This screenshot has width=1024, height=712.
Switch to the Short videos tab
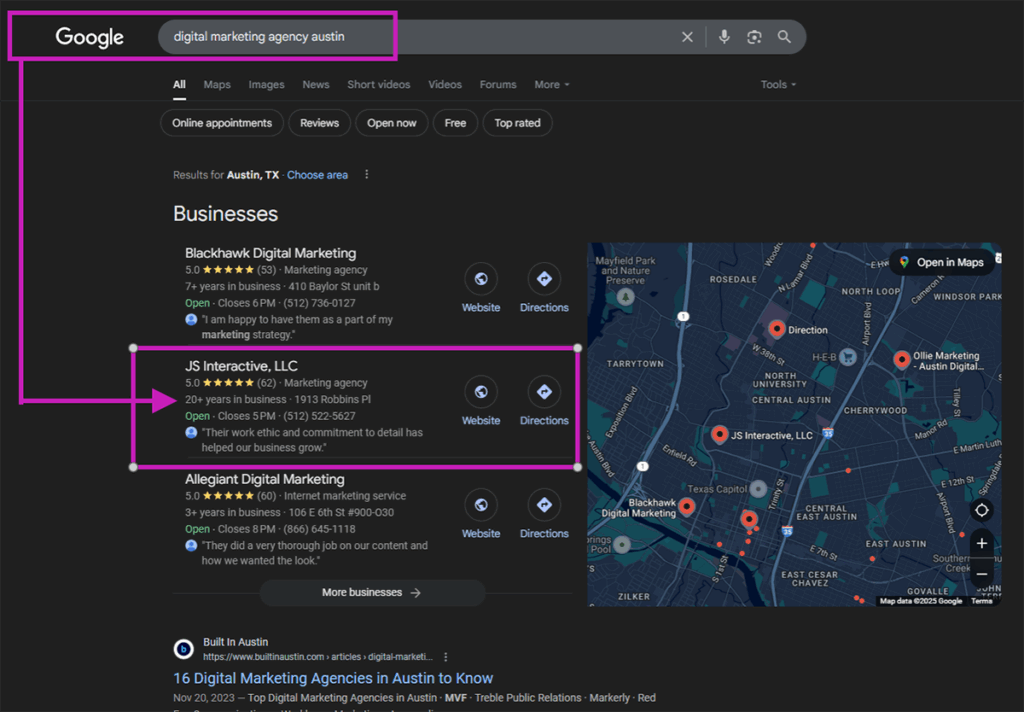click(x=379, y=84)
